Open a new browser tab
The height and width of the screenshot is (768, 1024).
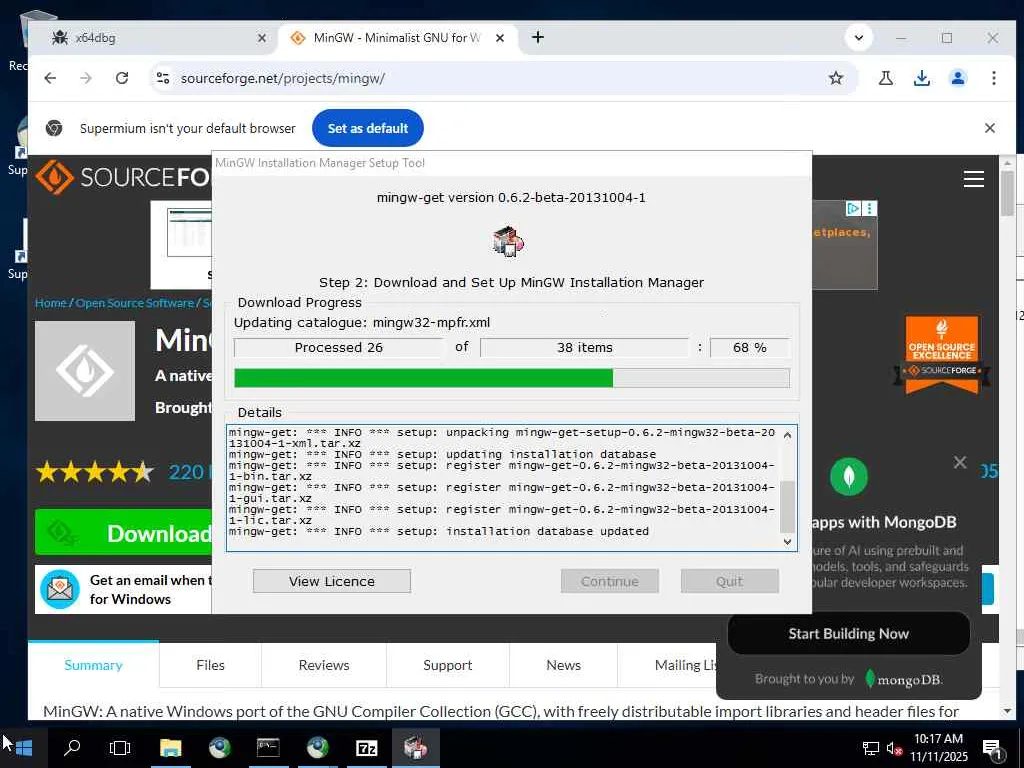537,38
